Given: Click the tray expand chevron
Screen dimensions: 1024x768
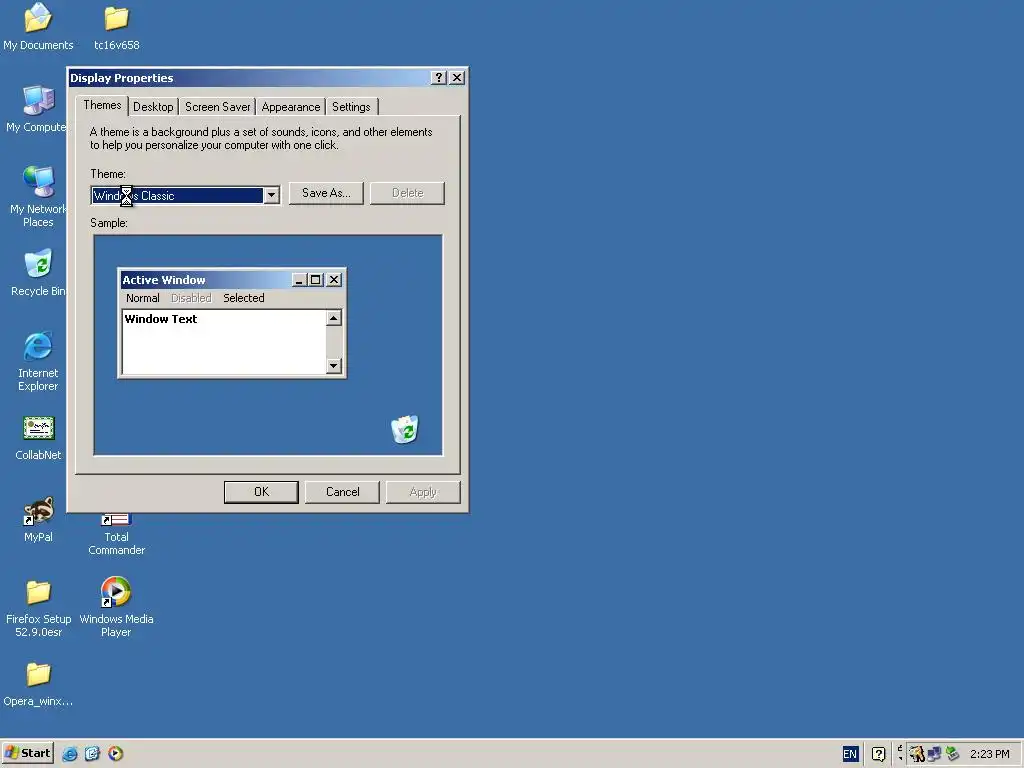Looking at the screenshot, I should (x=900, y=753).
